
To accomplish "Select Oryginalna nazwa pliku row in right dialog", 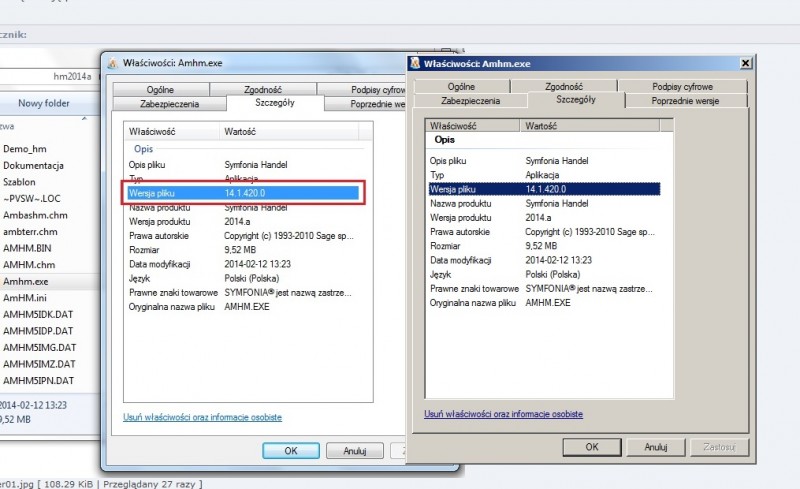I will point(544,303).
